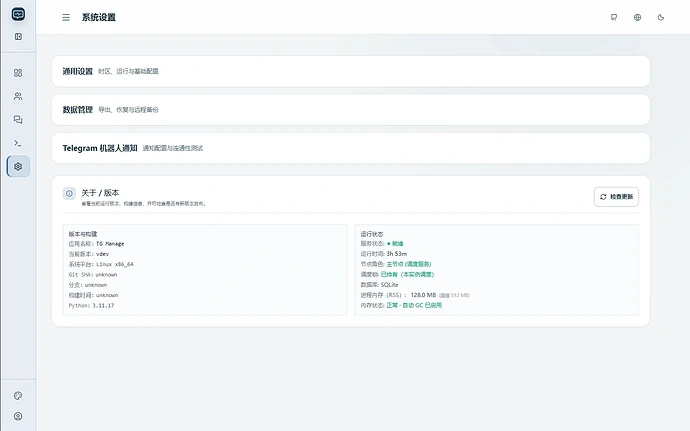The height and width of the screenshot is (431, 690).
Task: Click the hamburger menu icon next to 系统设置
Action: point(66,18)
